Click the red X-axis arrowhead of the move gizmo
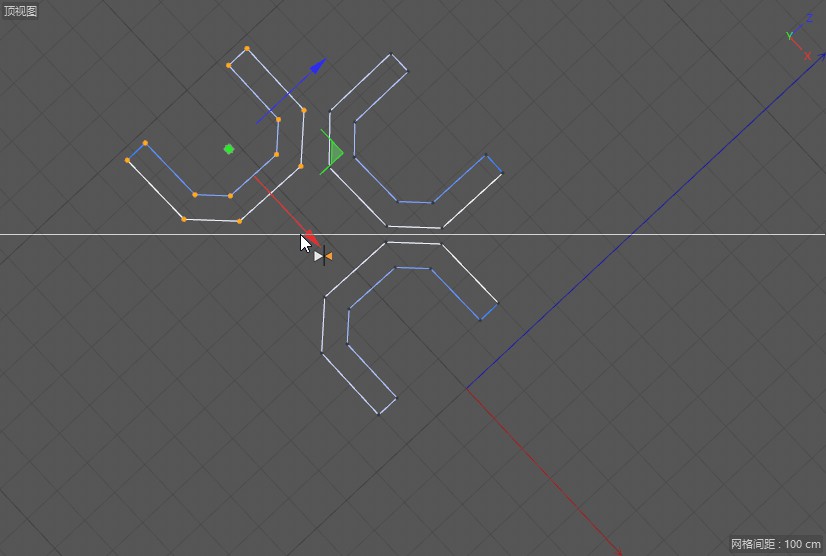 tap(312, 239)
